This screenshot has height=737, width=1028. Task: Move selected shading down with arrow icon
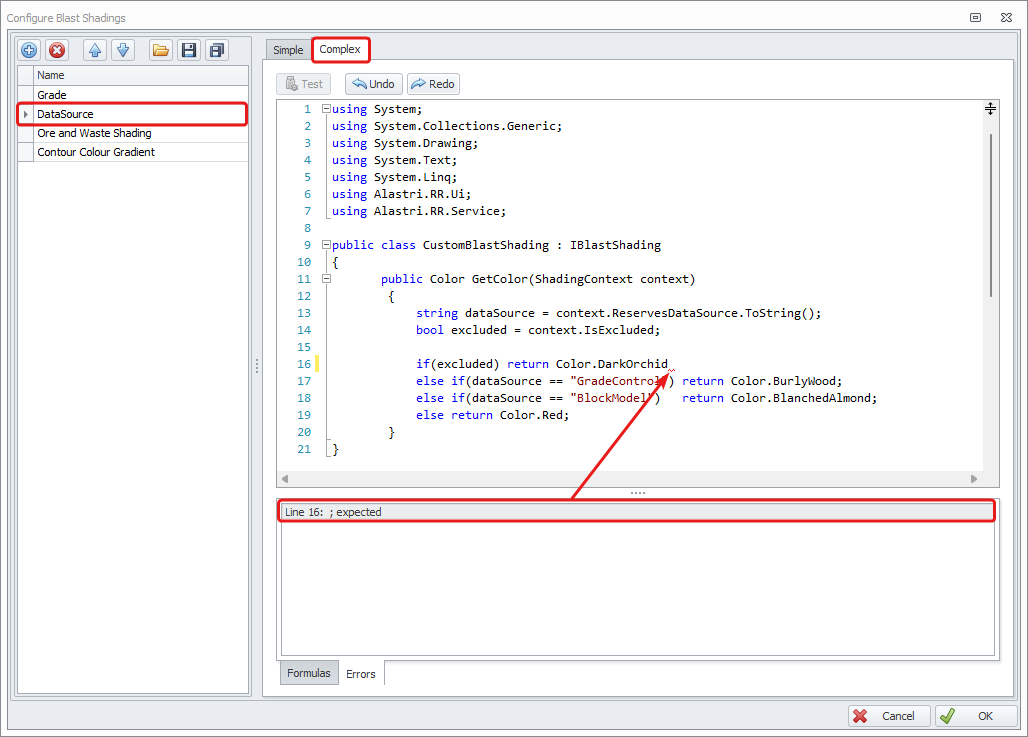tap(123, 50)
